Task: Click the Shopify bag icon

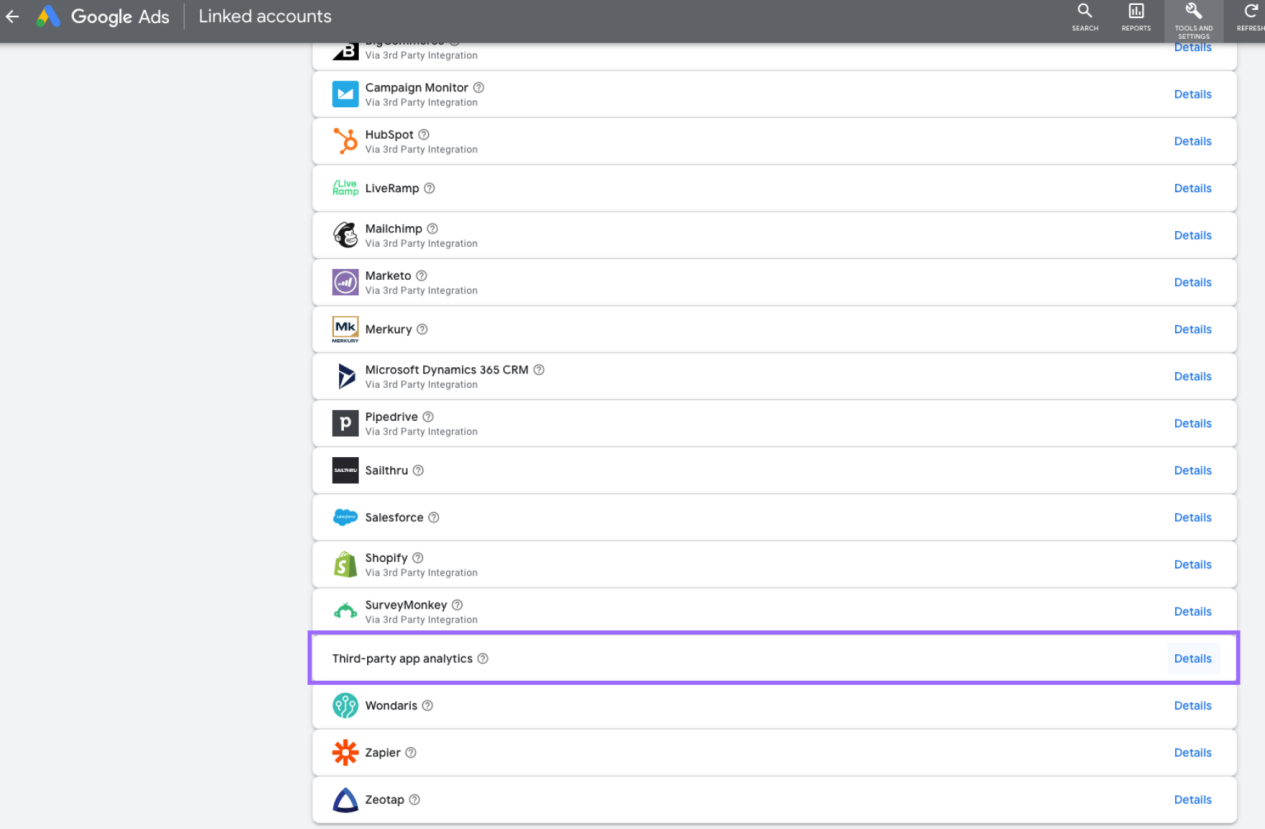Action: click(x=345, y=564)
